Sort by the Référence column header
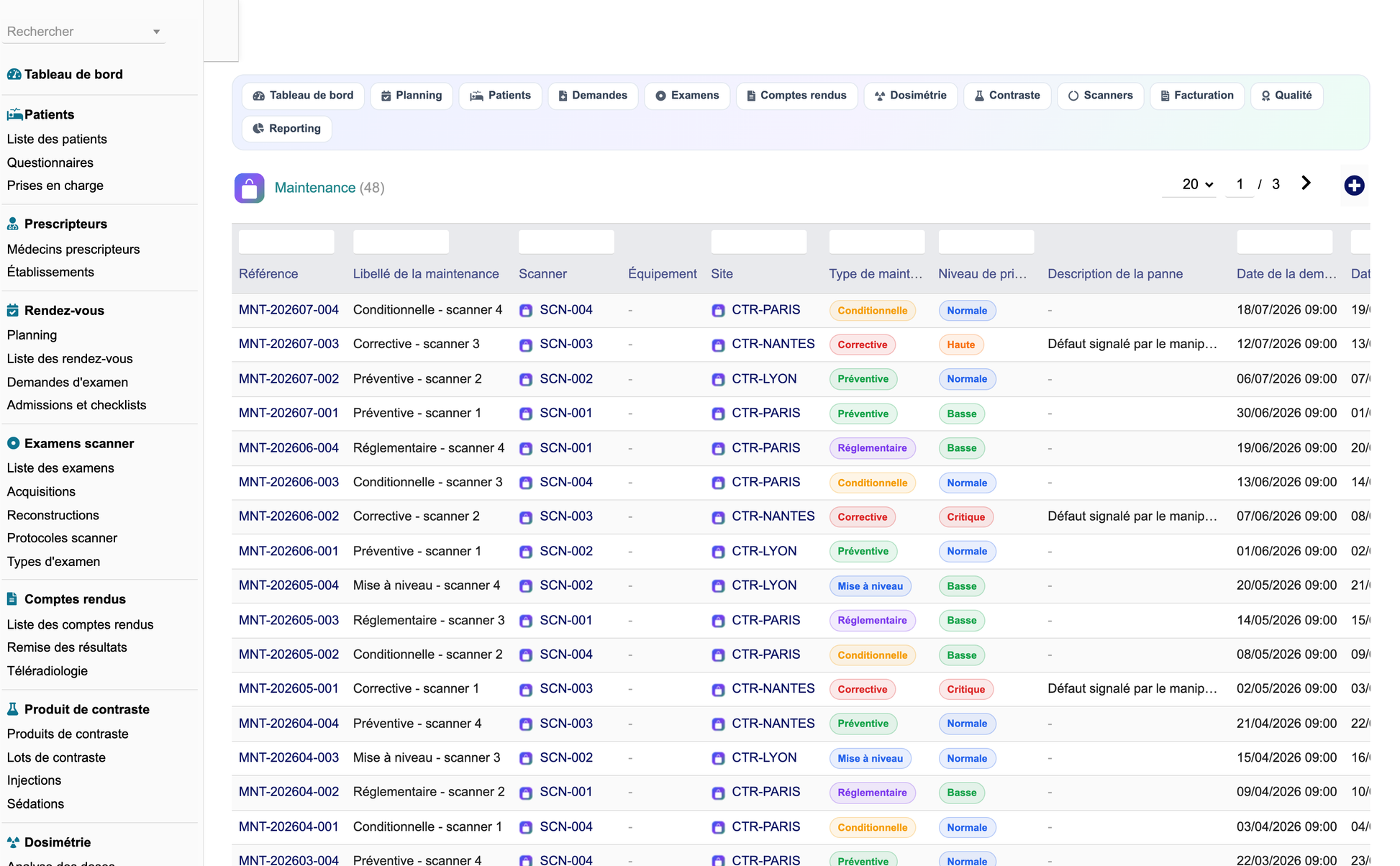Image resolution: width=1400 pixels, height=866 pixels. pos(268,274)
